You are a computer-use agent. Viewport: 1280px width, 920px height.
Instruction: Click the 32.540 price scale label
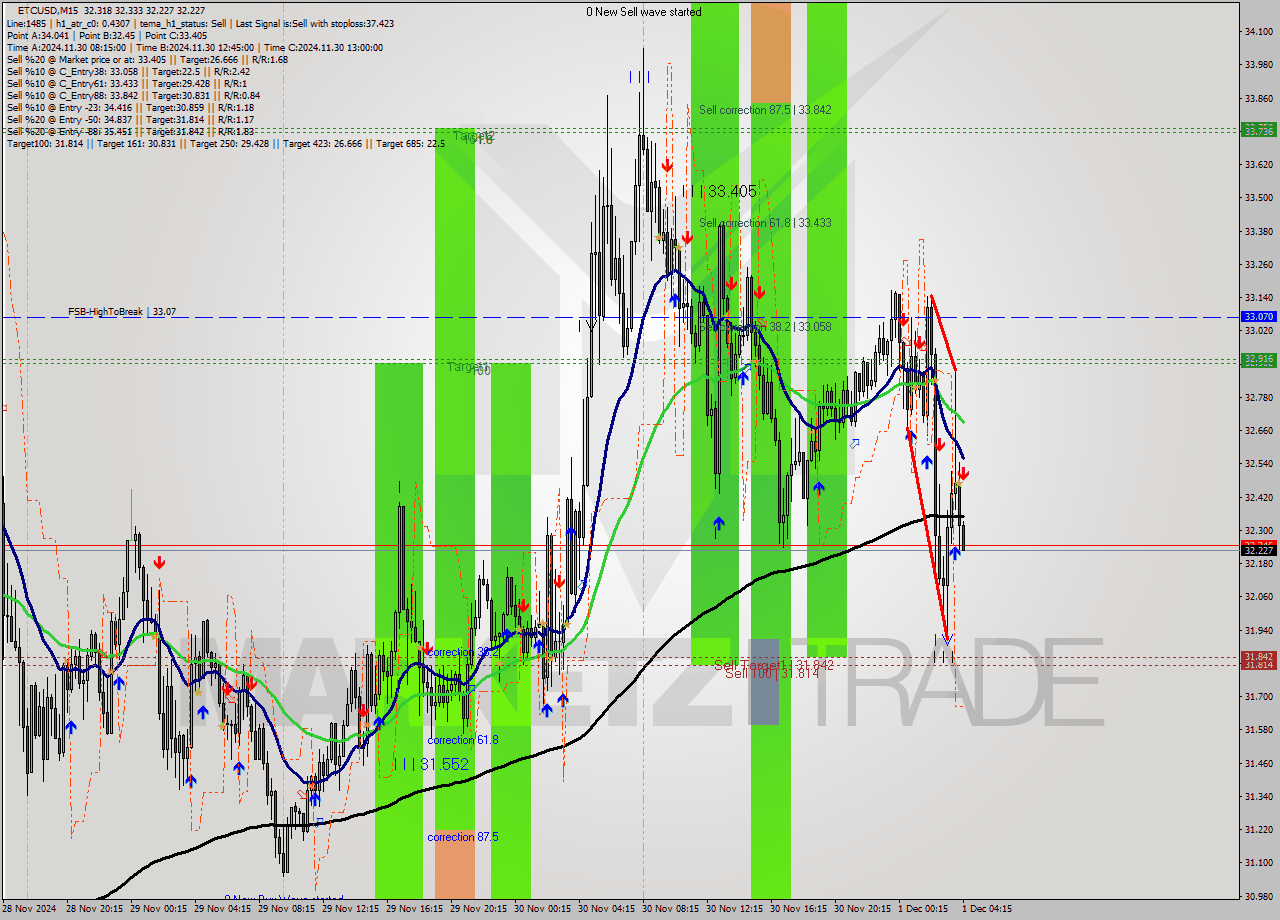click(1258, 464)
